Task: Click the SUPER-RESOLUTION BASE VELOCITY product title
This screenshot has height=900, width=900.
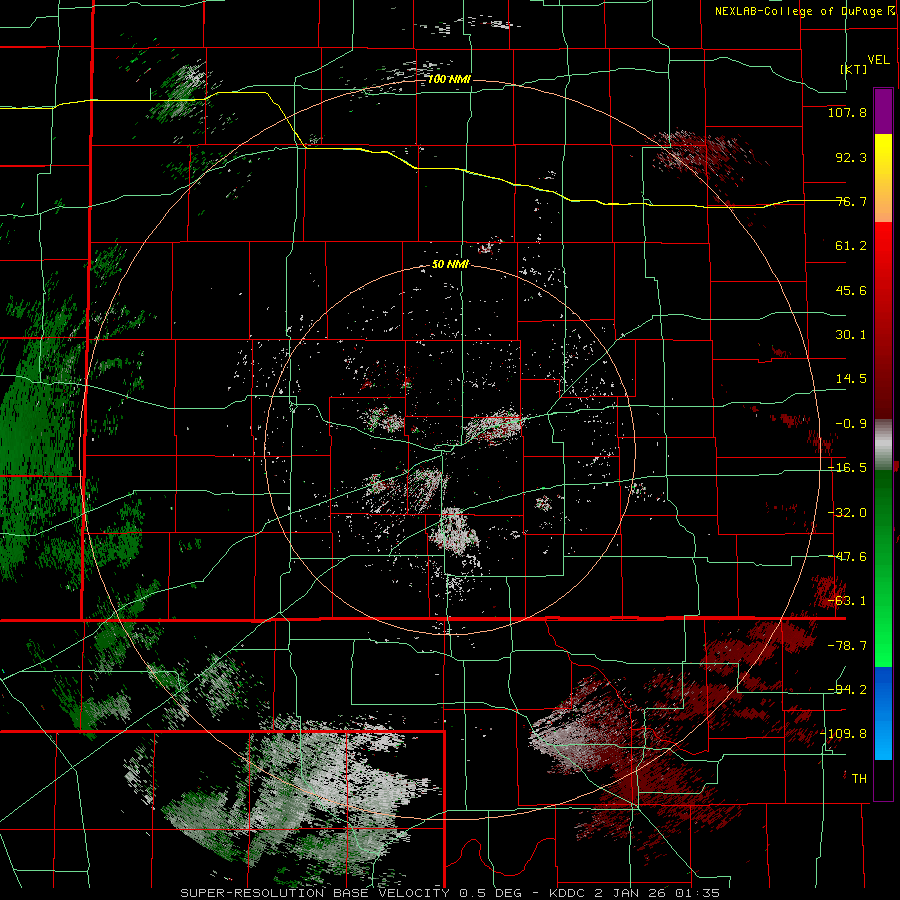Action: tap(315, 893)
